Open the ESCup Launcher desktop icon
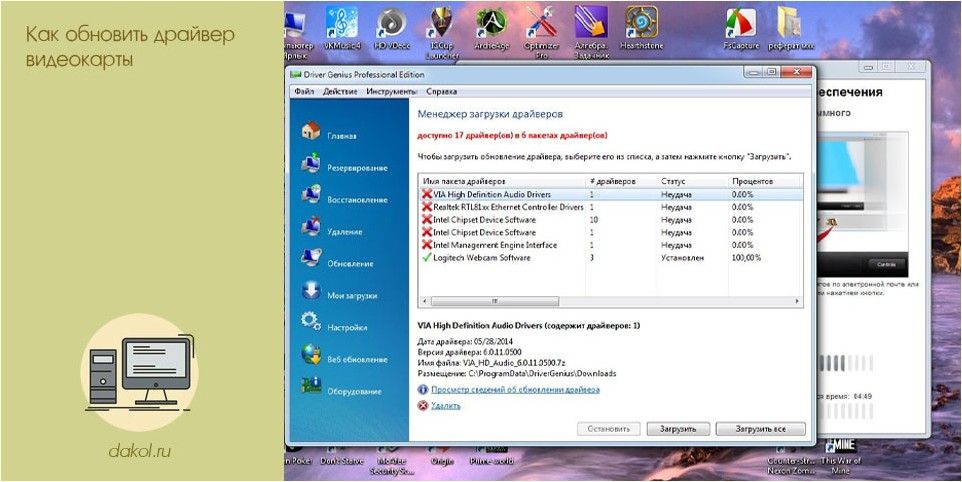The height and width of the screenshot is (482, 962). pyautogui.click(x=443, y=33)
